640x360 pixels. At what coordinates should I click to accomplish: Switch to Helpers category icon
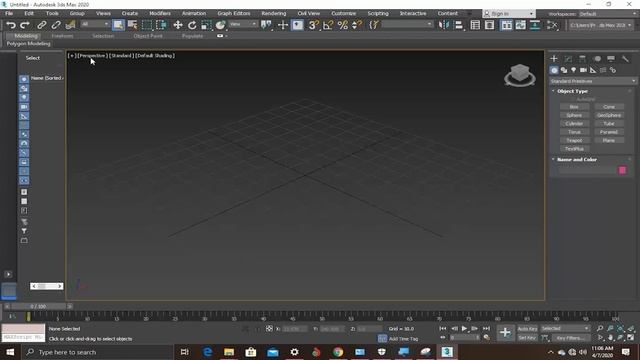click(593, 70)
